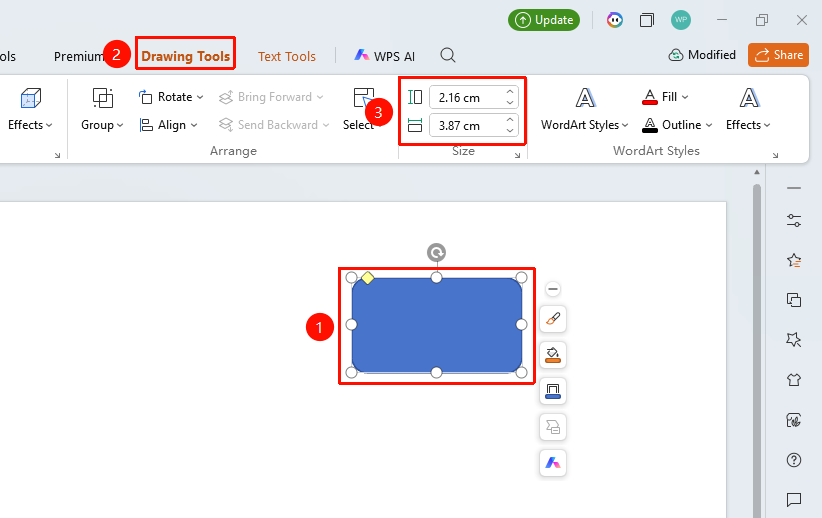Click the shape outline icon

pyautogui.click(x=553, y=391)
